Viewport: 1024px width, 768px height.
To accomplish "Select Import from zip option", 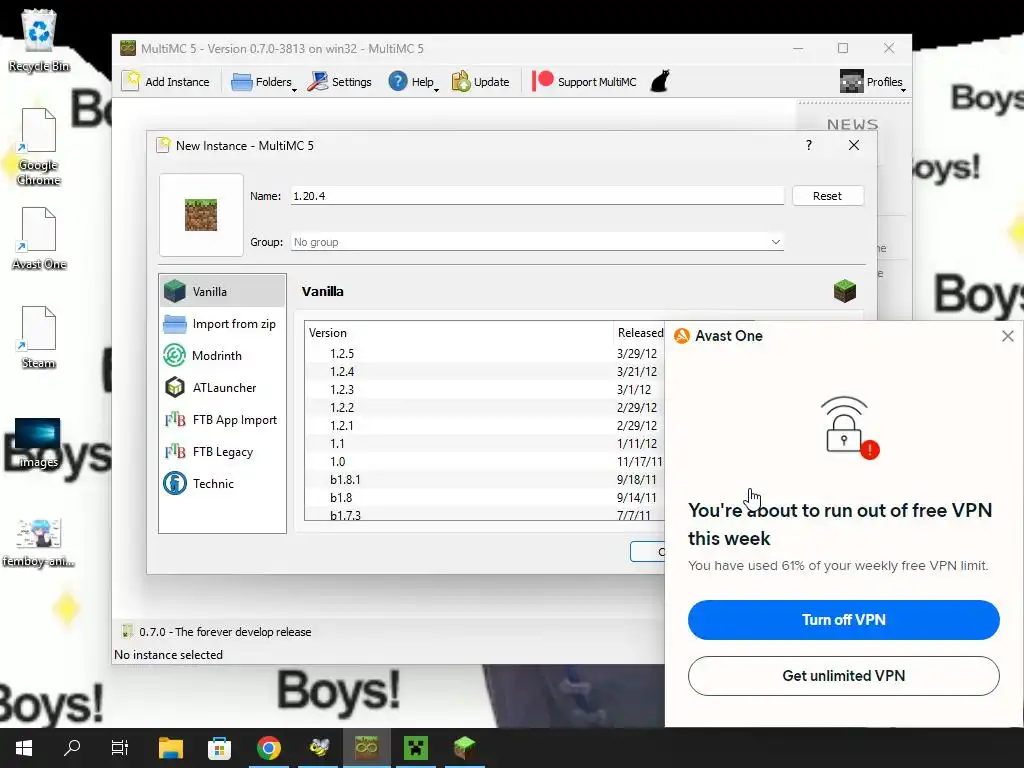I will click(222, 324).
